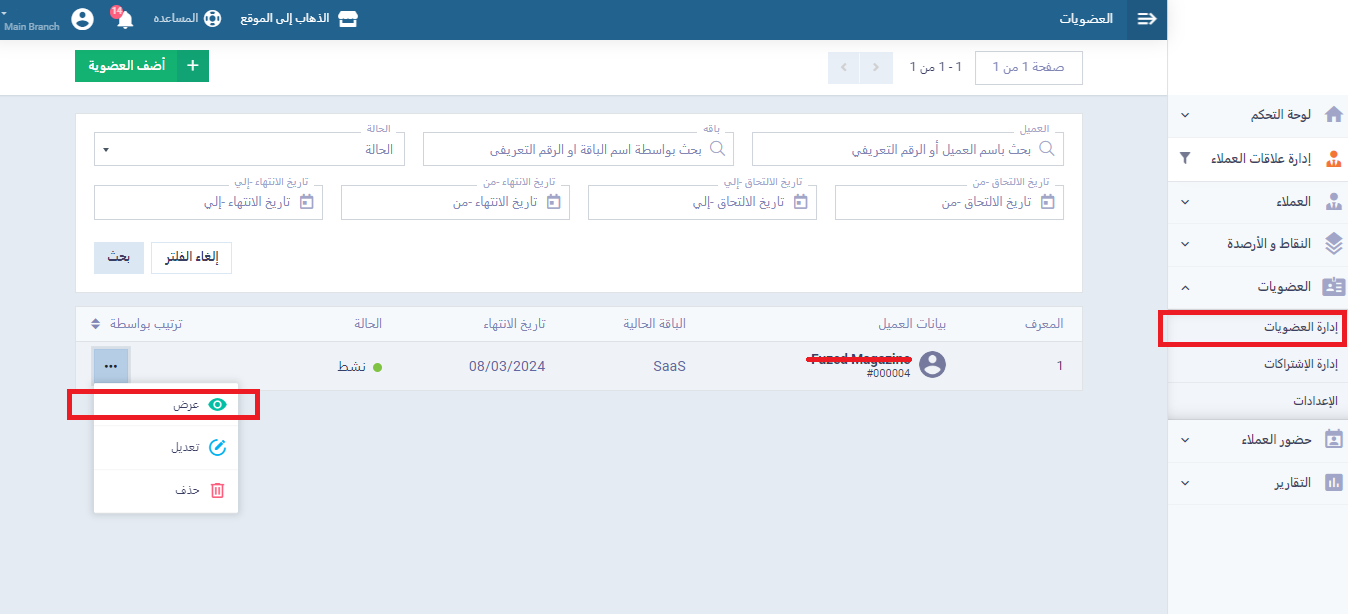Click calendar icon of تاريخ الالتحاق -إلي

pos(800,202)
